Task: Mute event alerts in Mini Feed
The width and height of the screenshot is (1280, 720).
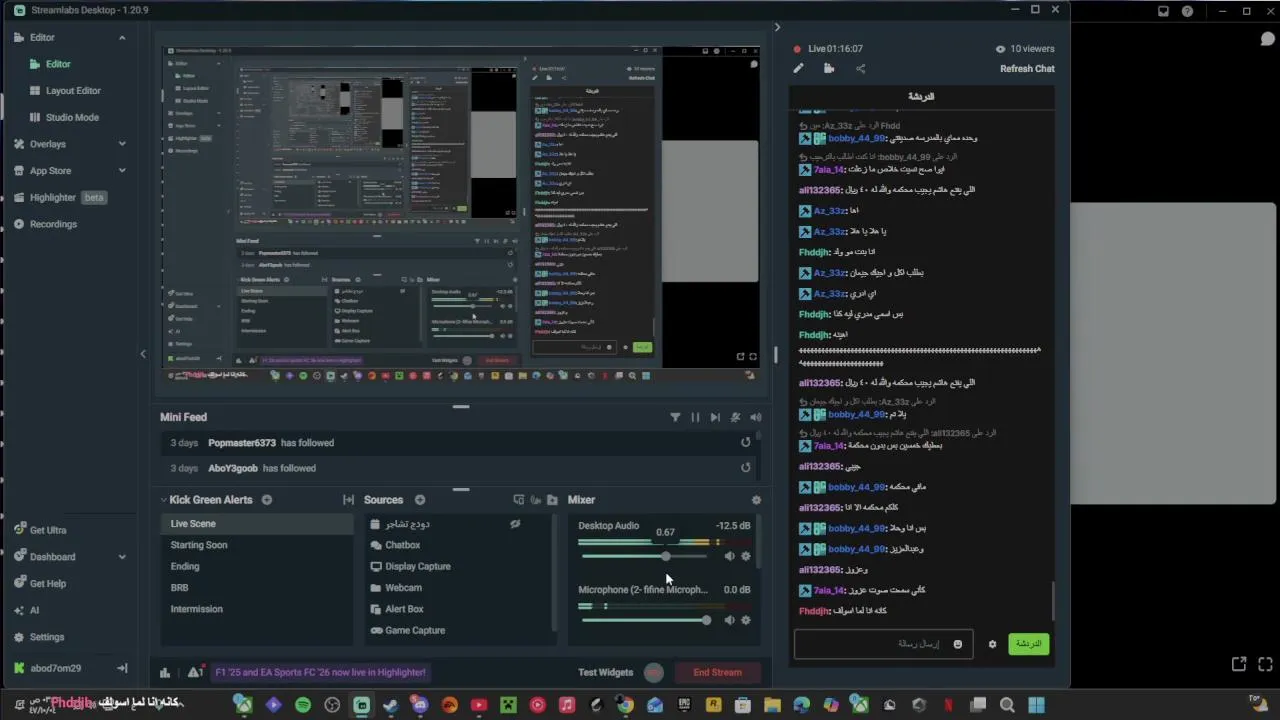Action: (x=735, y=417)
